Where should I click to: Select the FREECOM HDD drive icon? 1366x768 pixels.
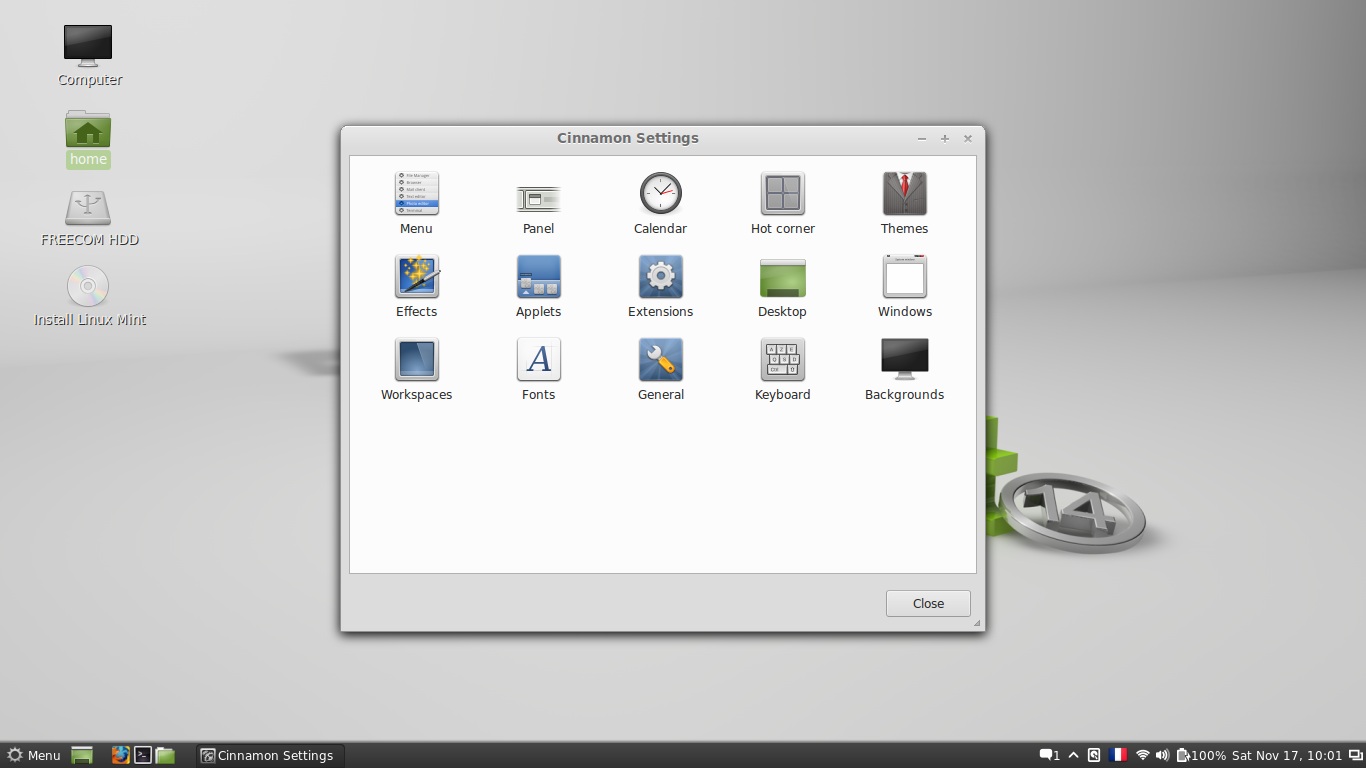[x=88, y=208]
